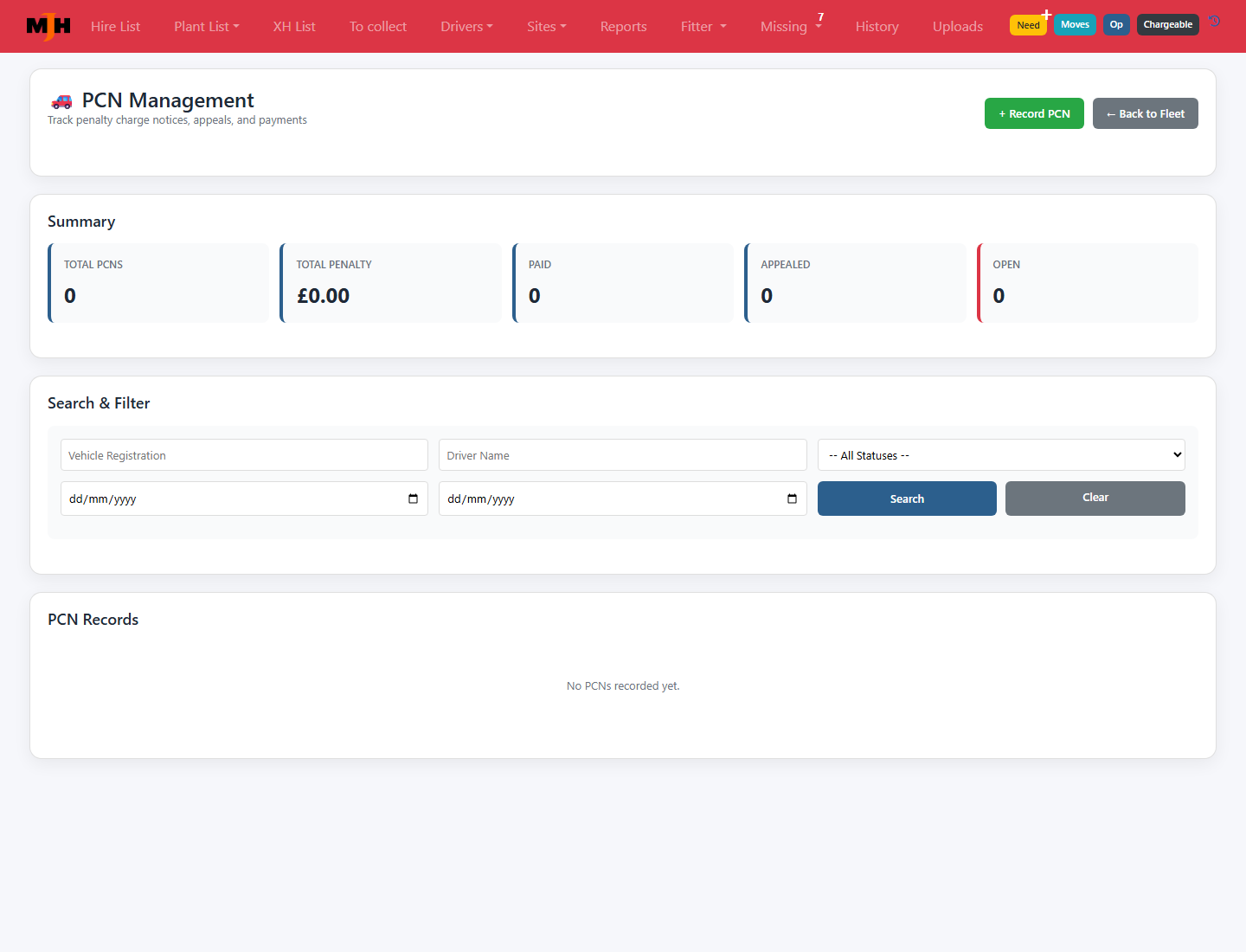Image resolution: width=1246 pixels, height=952 pixels.
Task: Click the teal Moves badge
Action: [x=1075, y=24]
